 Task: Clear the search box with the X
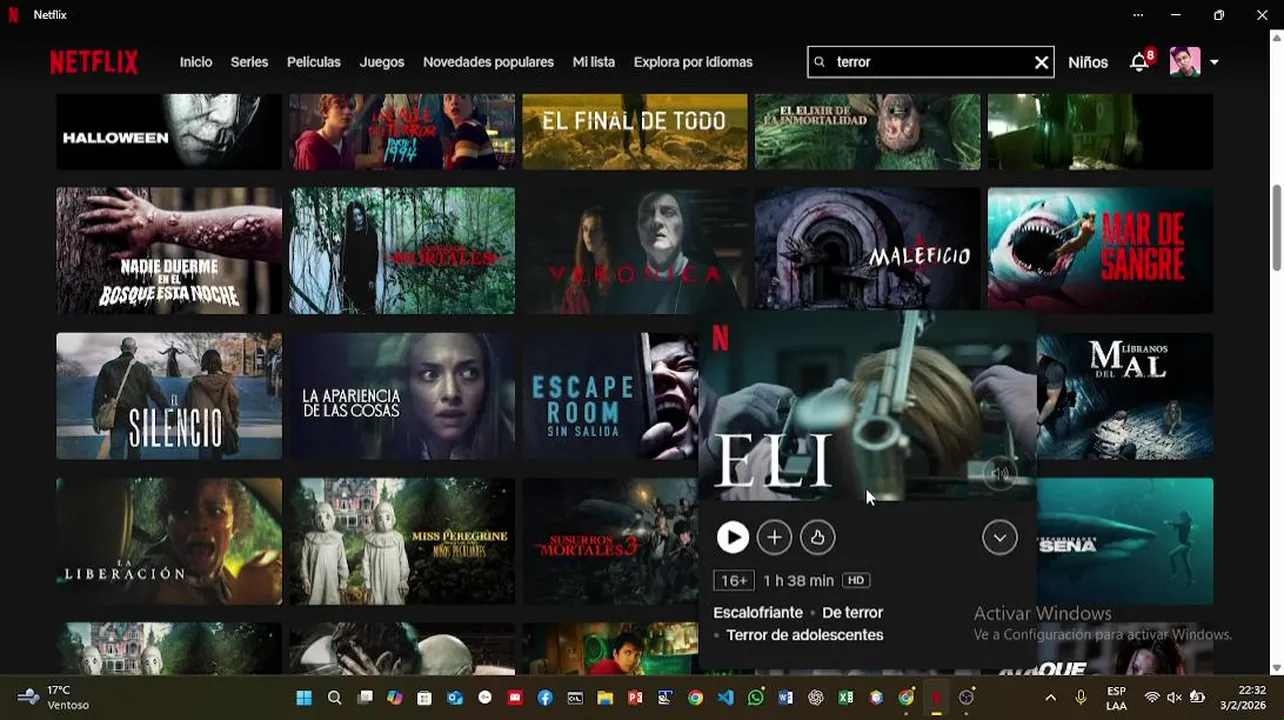[1041, 62]
